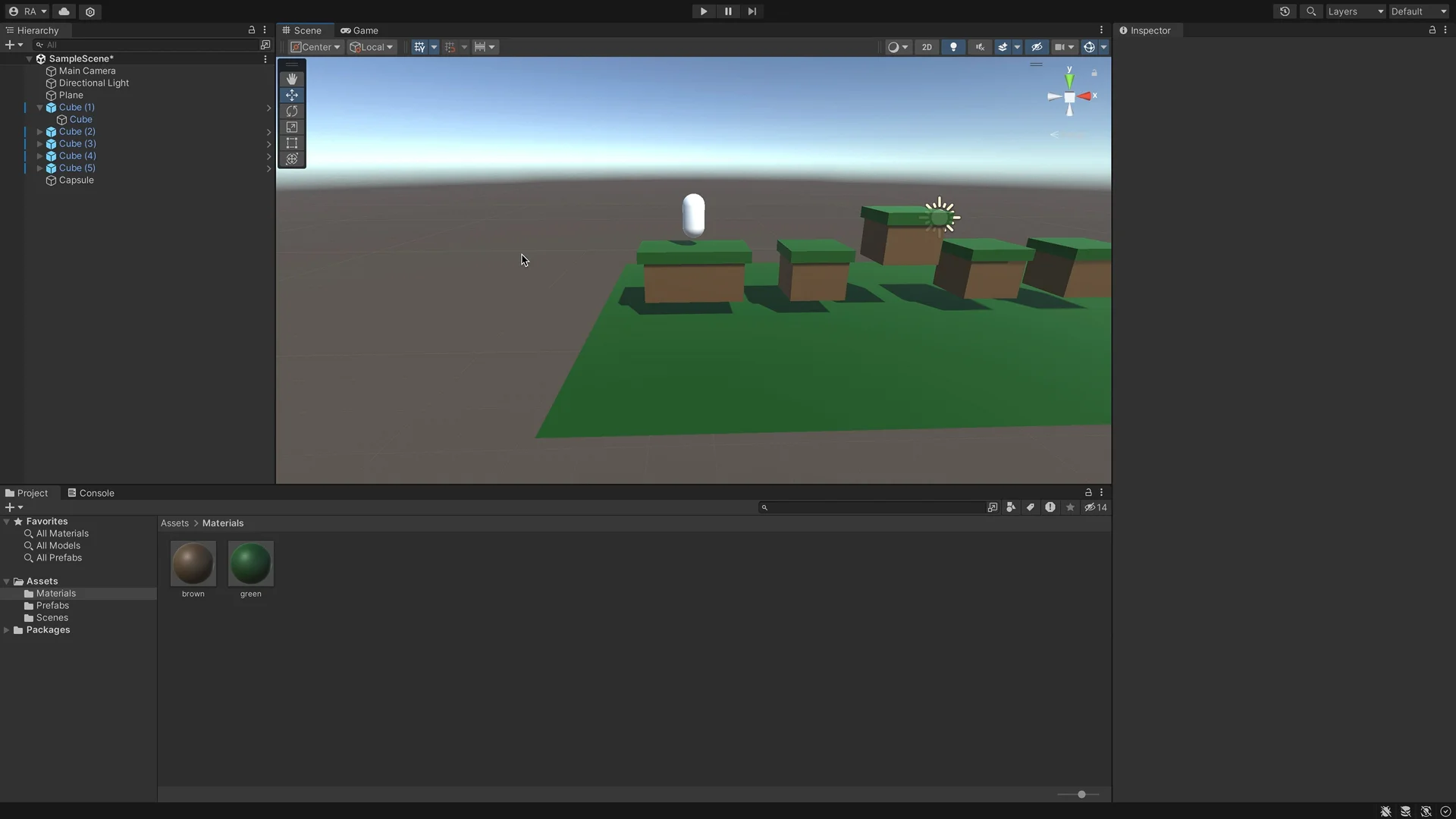Viewport: 1456px width, 819px height.
Task: Select the Inspector tab
Action: pyautogui.click(x=1145, y=30)
